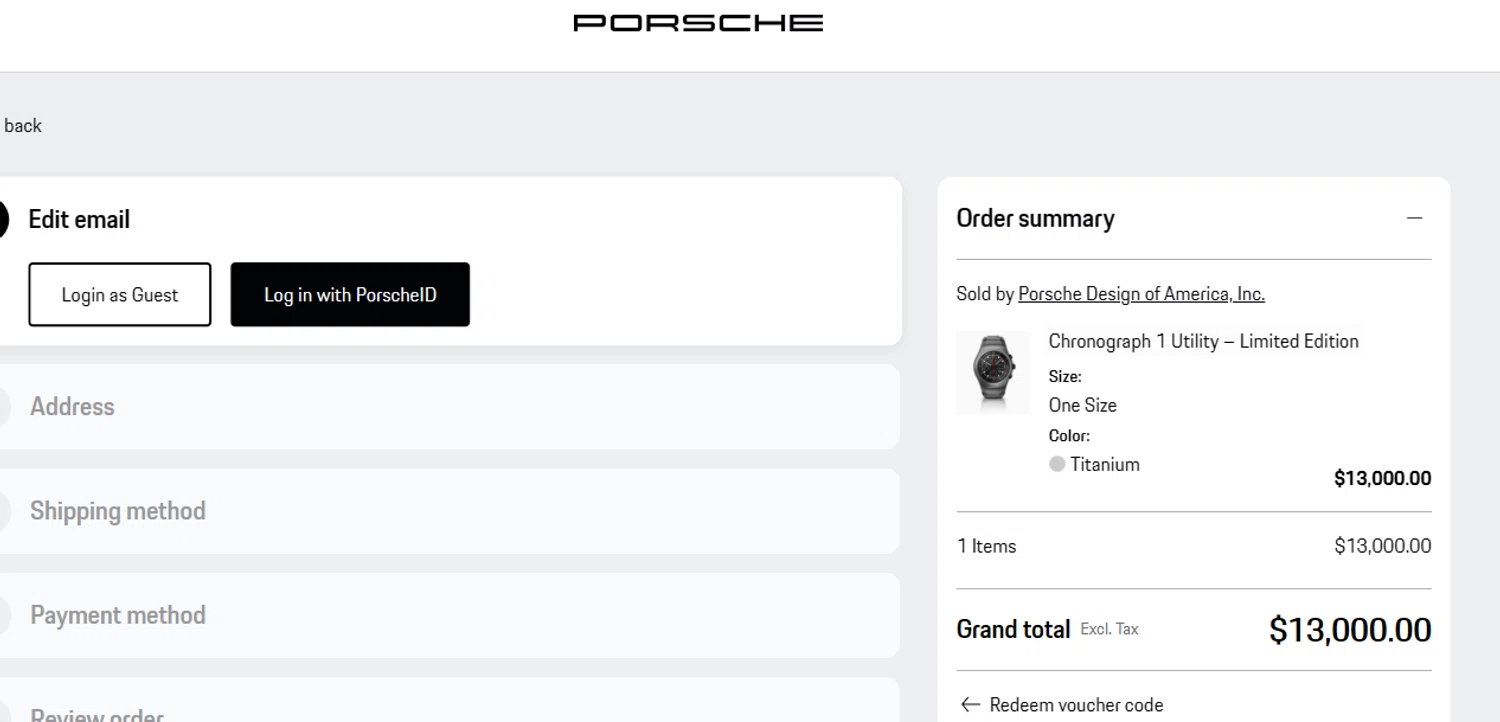1500x722 pixels.
Task: Click the Excl. Tax note
Action: [1109, 630]
